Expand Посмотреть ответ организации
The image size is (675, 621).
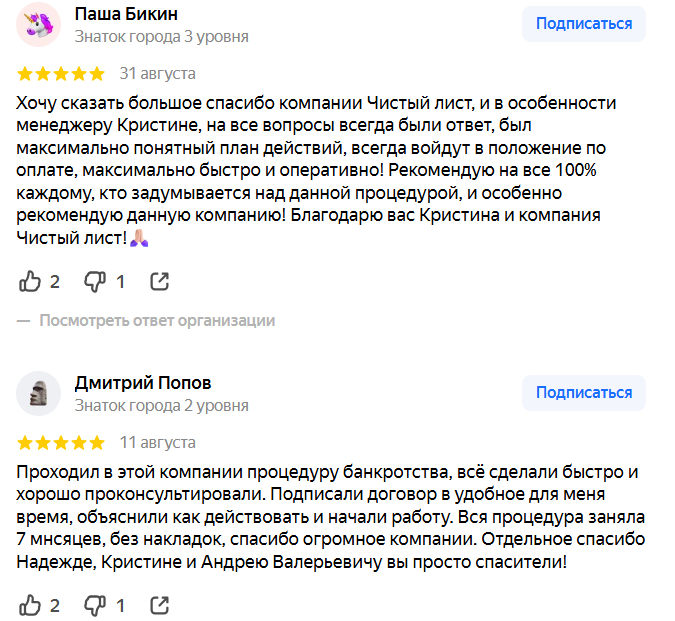click(x=157, y=321)
